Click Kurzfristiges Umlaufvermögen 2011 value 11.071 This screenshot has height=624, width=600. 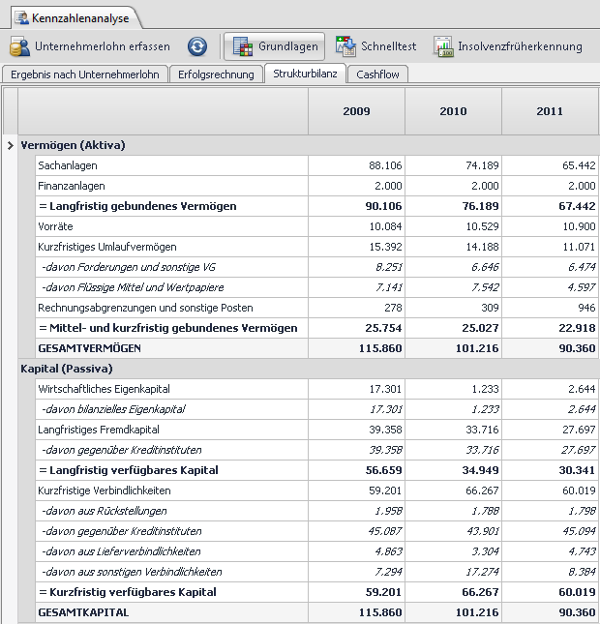pyautogui.click(x=579, y=247)
